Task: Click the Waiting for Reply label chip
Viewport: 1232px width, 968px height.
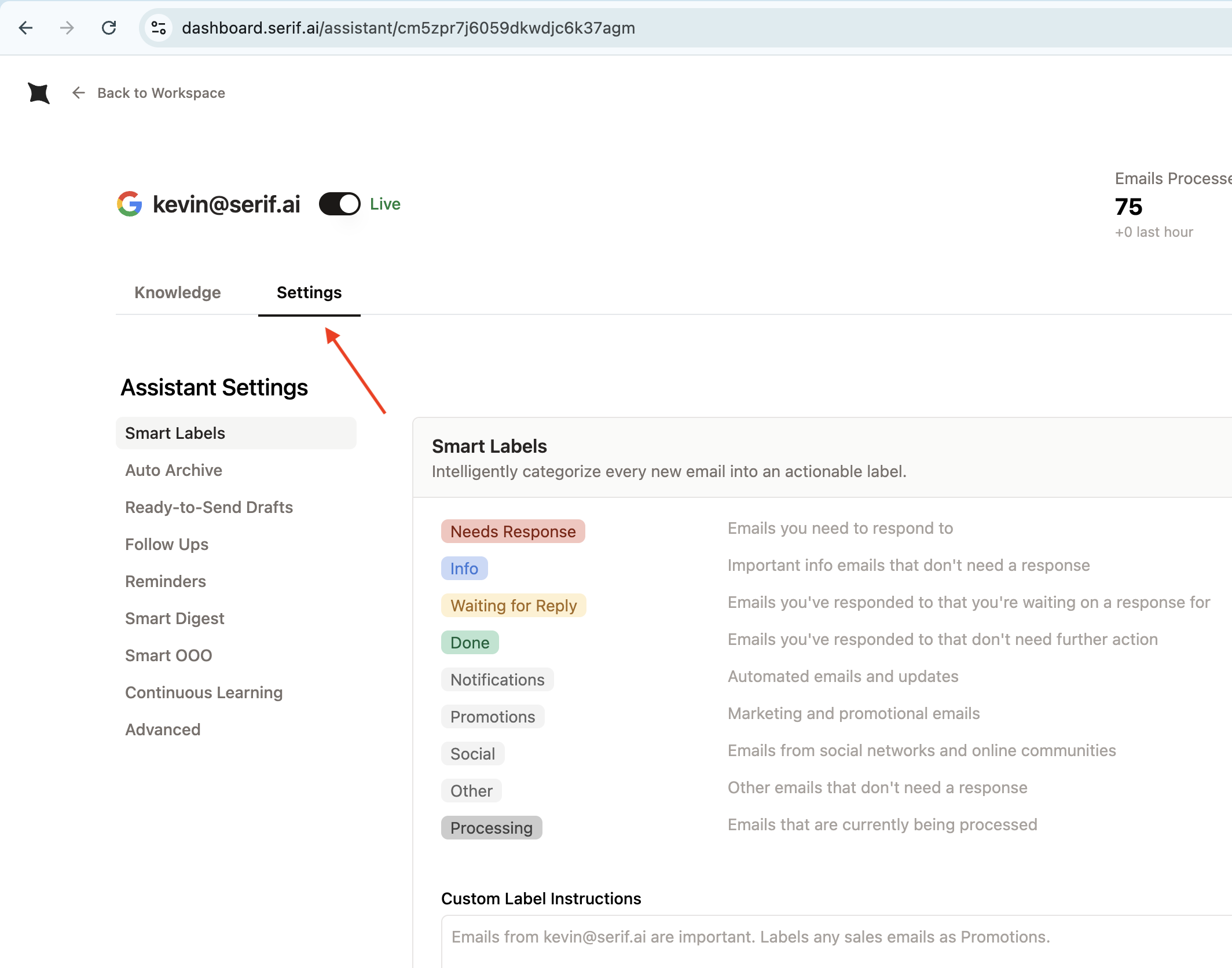Action: pos(514,606)
